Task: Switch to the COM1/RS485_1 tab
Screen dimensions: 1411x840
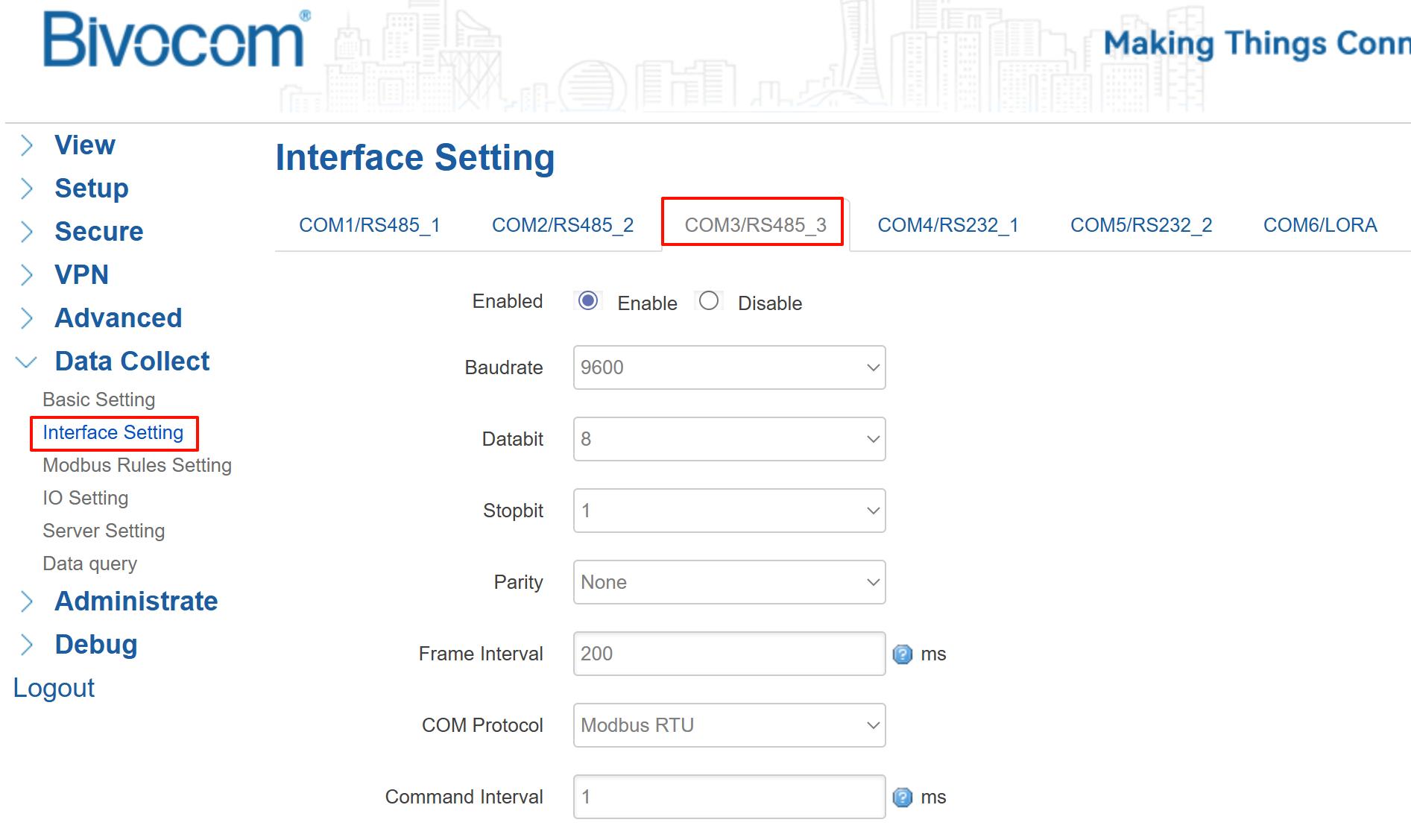Action: coord(369,225)
